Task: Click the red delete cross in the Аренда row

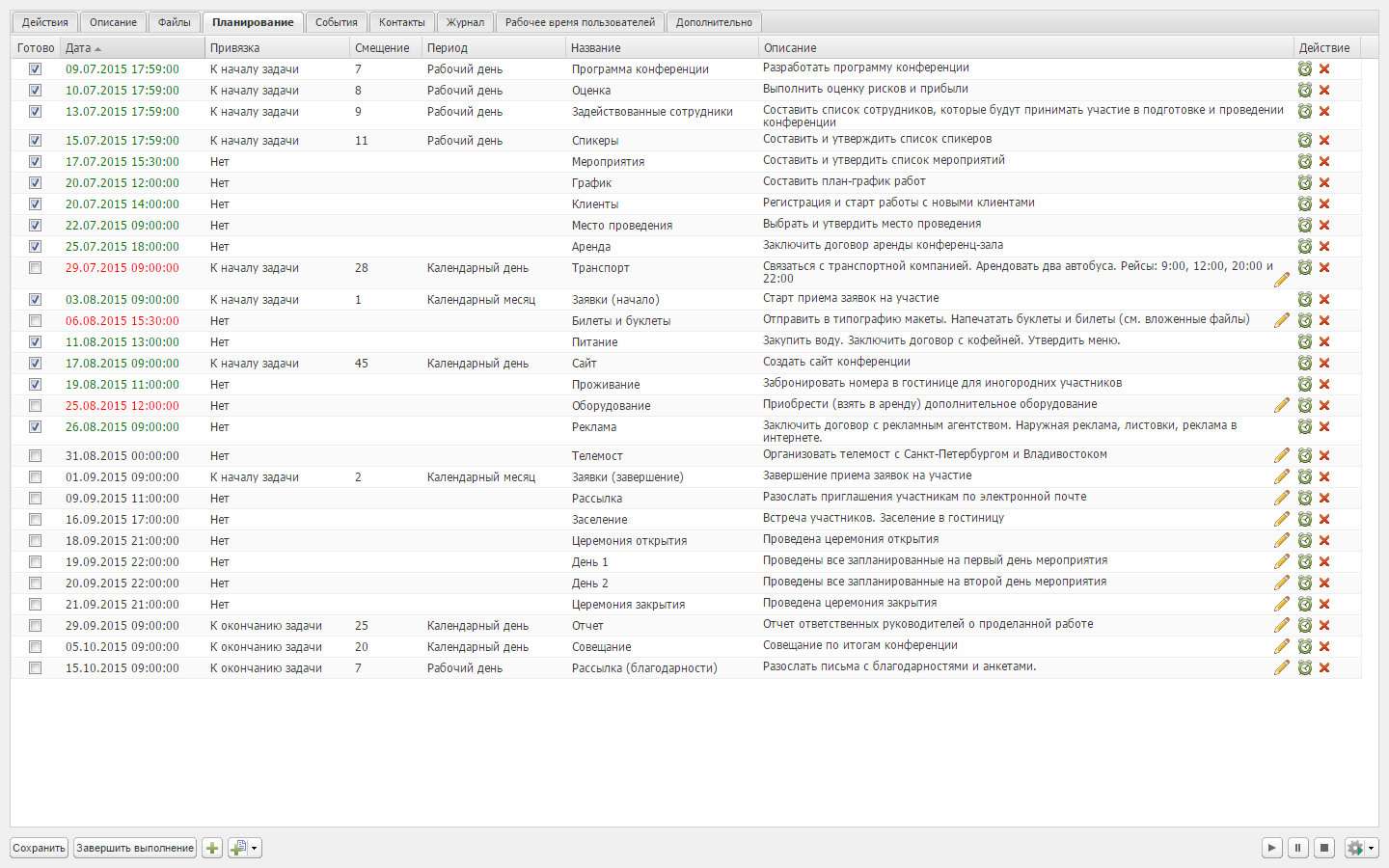Action: point(1324,247)
